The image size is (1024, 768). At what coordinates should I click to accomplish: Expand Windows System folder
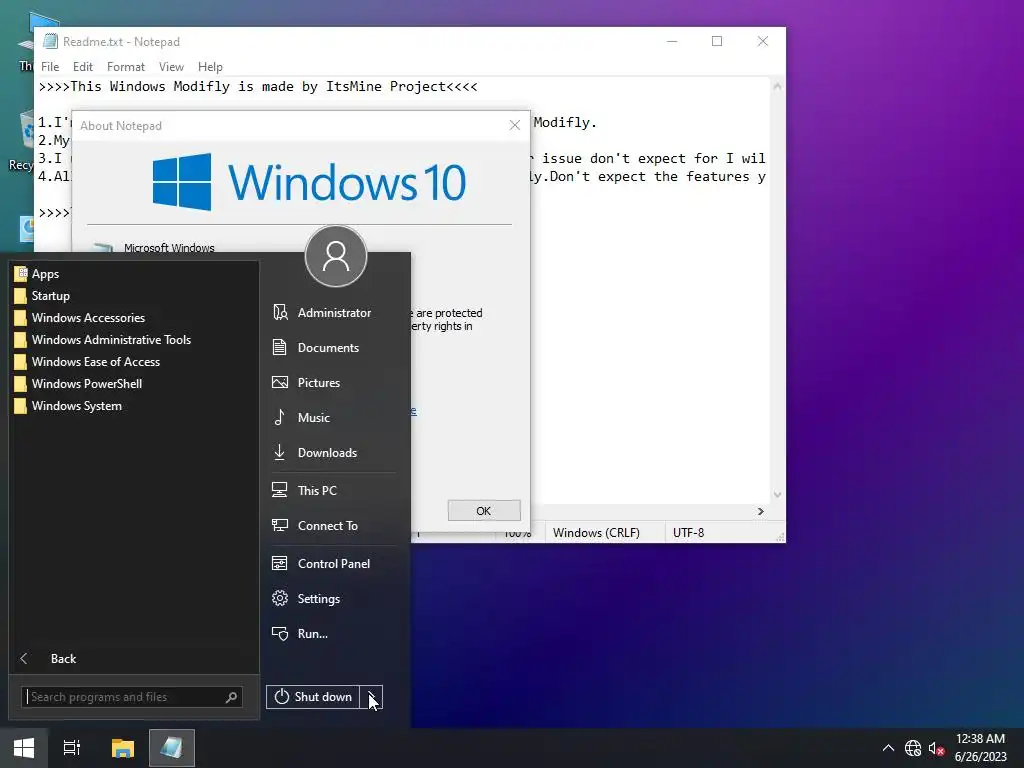click(x=134, y=406)
